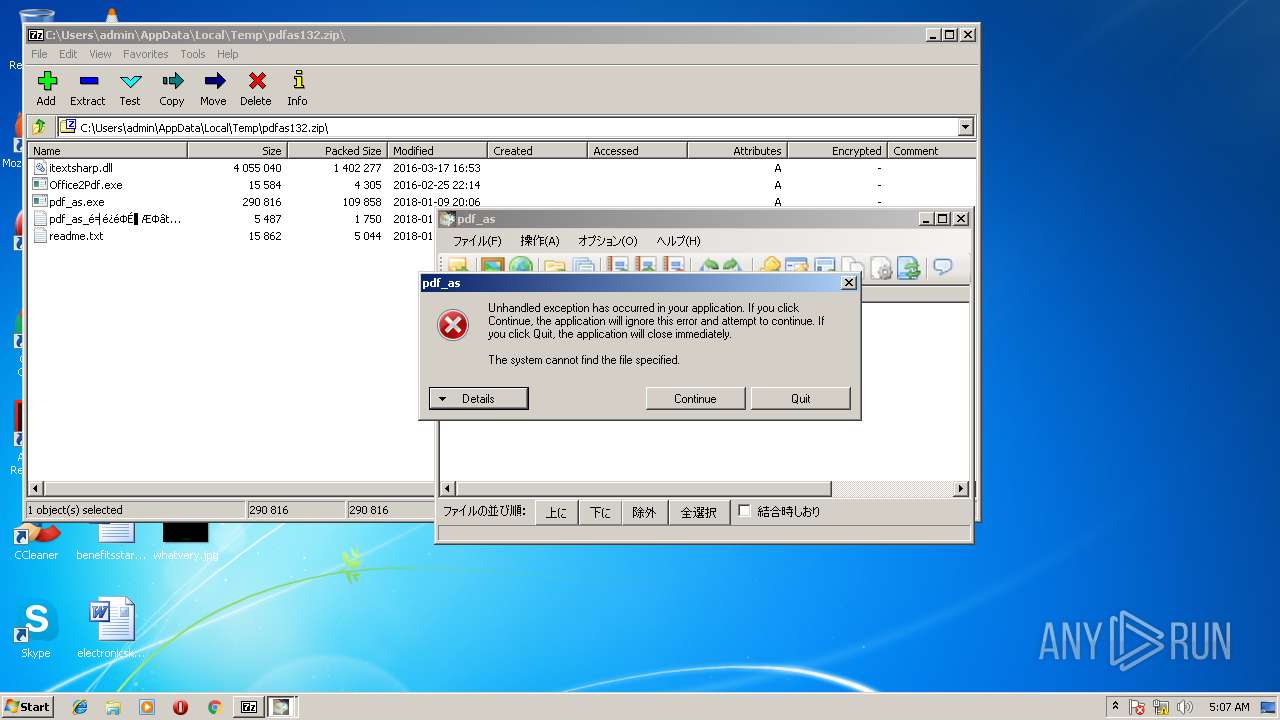Click the 下に button in pdf_as
1280x720 pixels.
(x=600, y=512)
